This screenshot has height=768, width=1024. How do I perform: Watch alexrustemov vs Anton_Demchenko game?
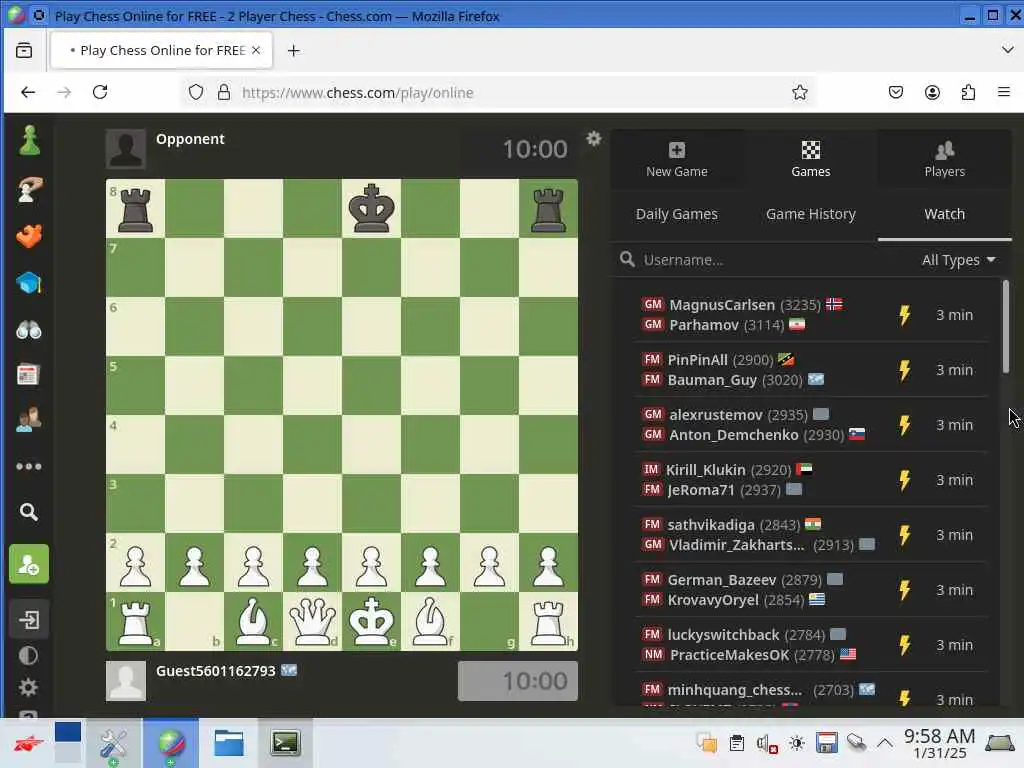click(810, 424)
